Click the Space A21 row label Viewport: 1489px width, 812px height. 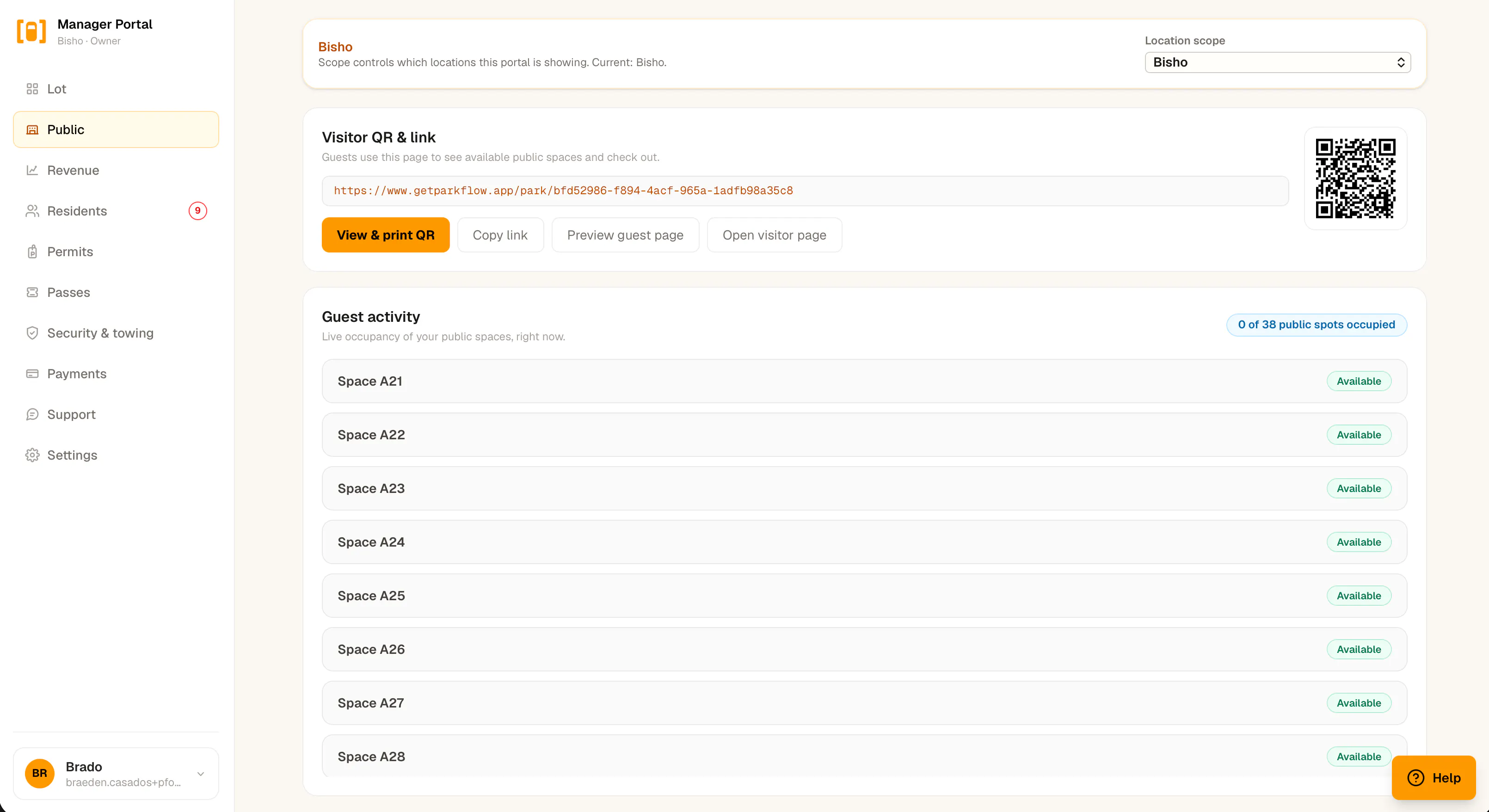370,381
